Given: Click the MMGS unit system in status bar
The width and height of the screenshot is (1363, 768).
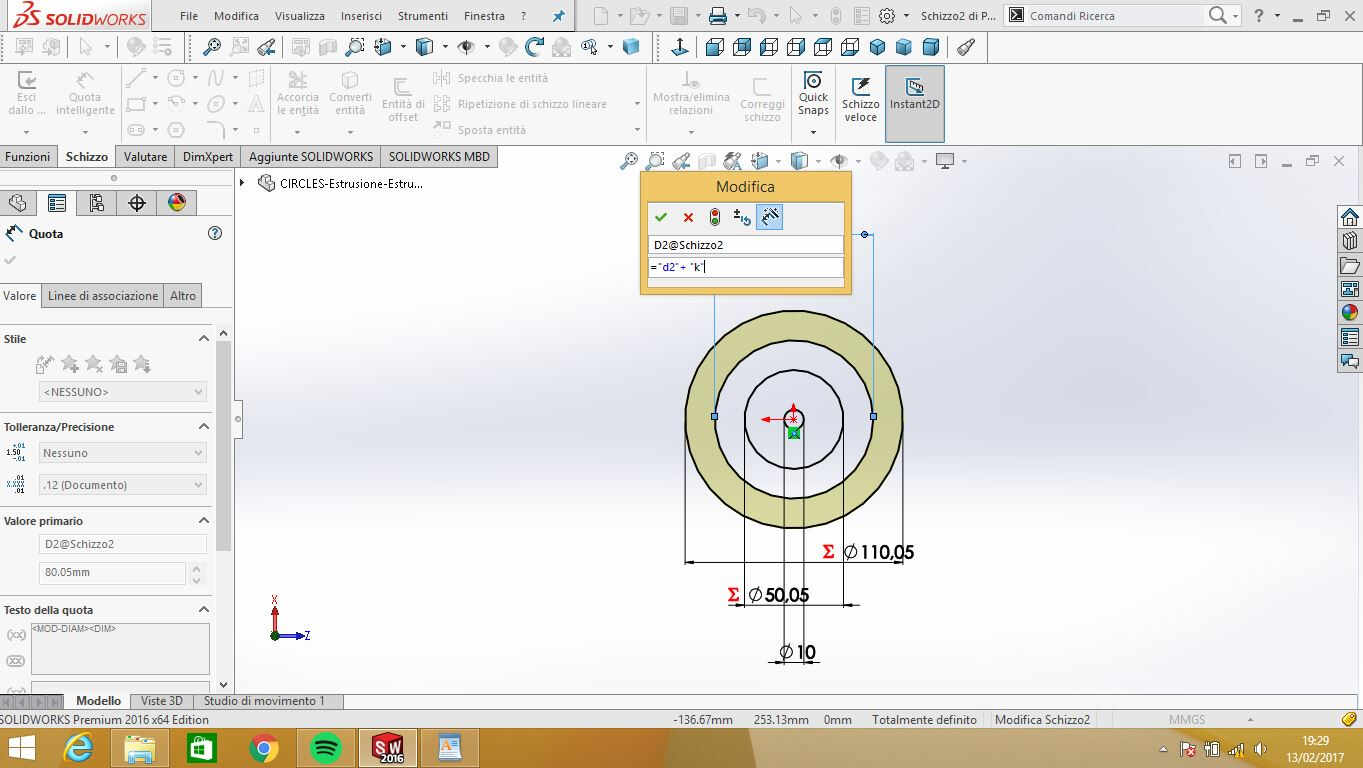Looking at the screenshot, I should click(1187, 720).
